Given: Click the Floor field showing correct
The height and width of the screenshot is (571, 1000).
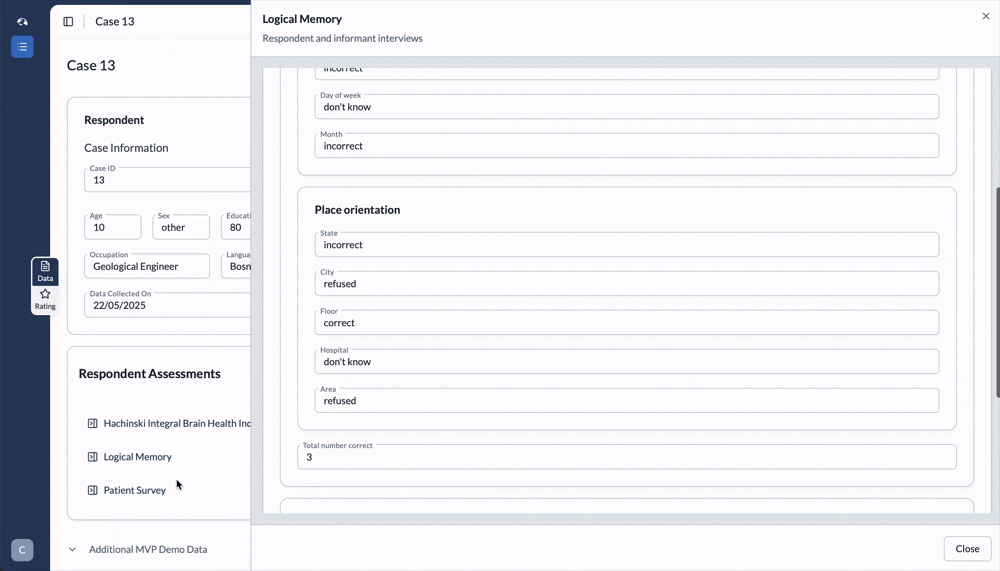Looking at the screenshot, I should 626,322.
